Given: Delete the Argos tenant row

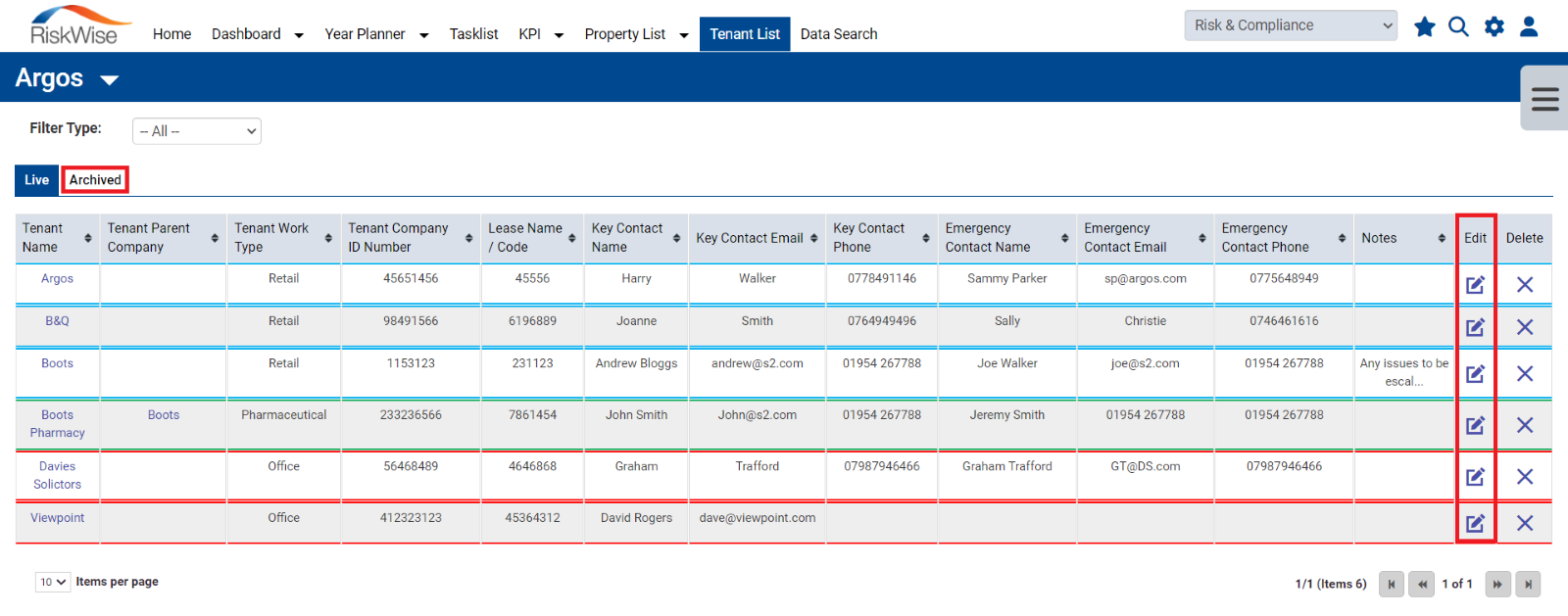Looking at the screenshot, I should tap(1525, 285).
